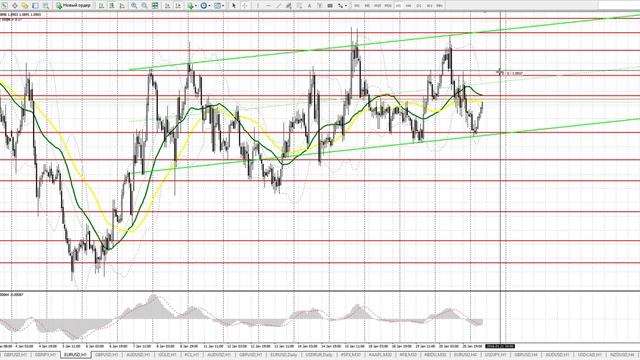Expand the Indicators dropdown arrow

click(x=196, y=5)
